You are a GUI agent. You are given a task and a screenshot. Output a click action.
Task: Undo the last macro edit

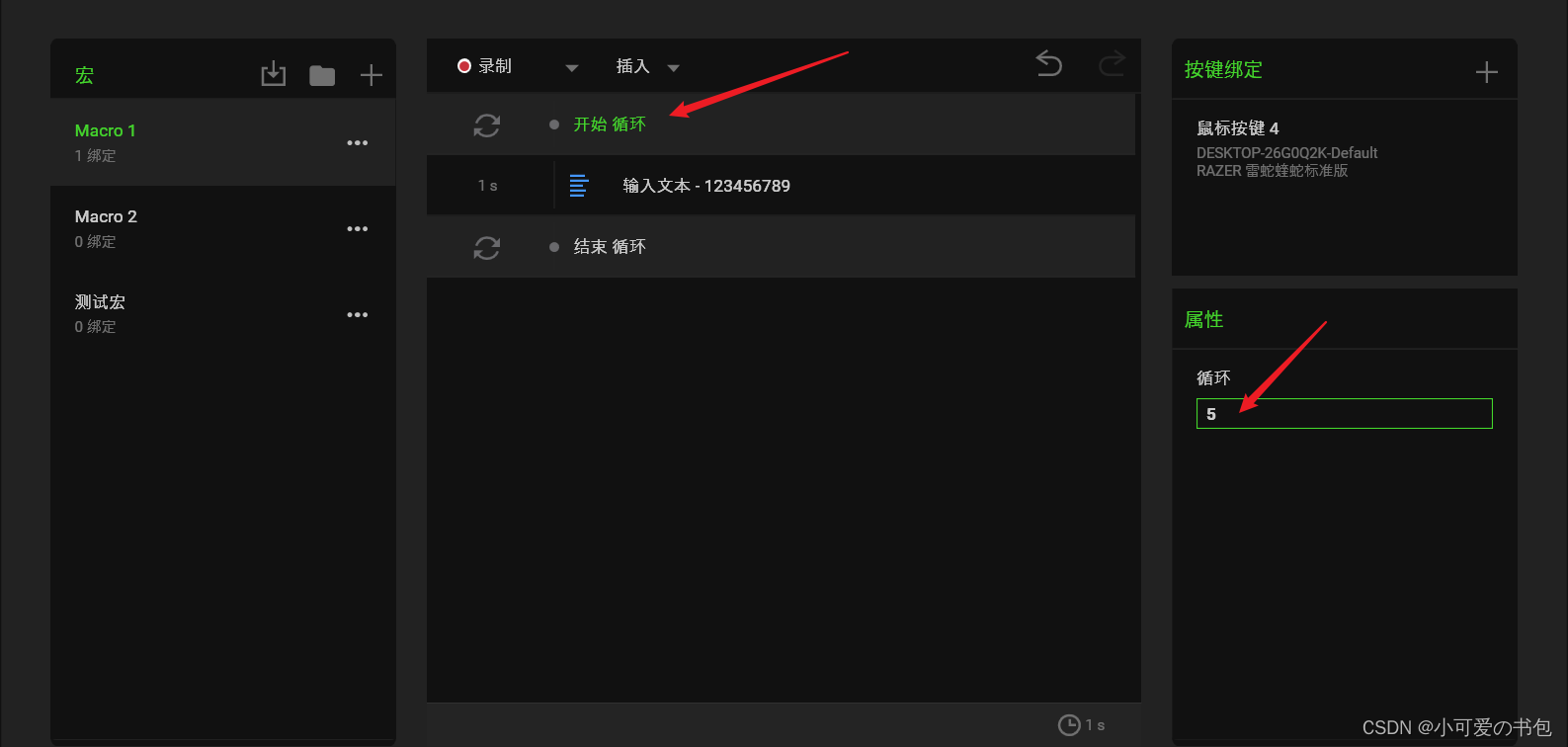[x=1049, y=64]
